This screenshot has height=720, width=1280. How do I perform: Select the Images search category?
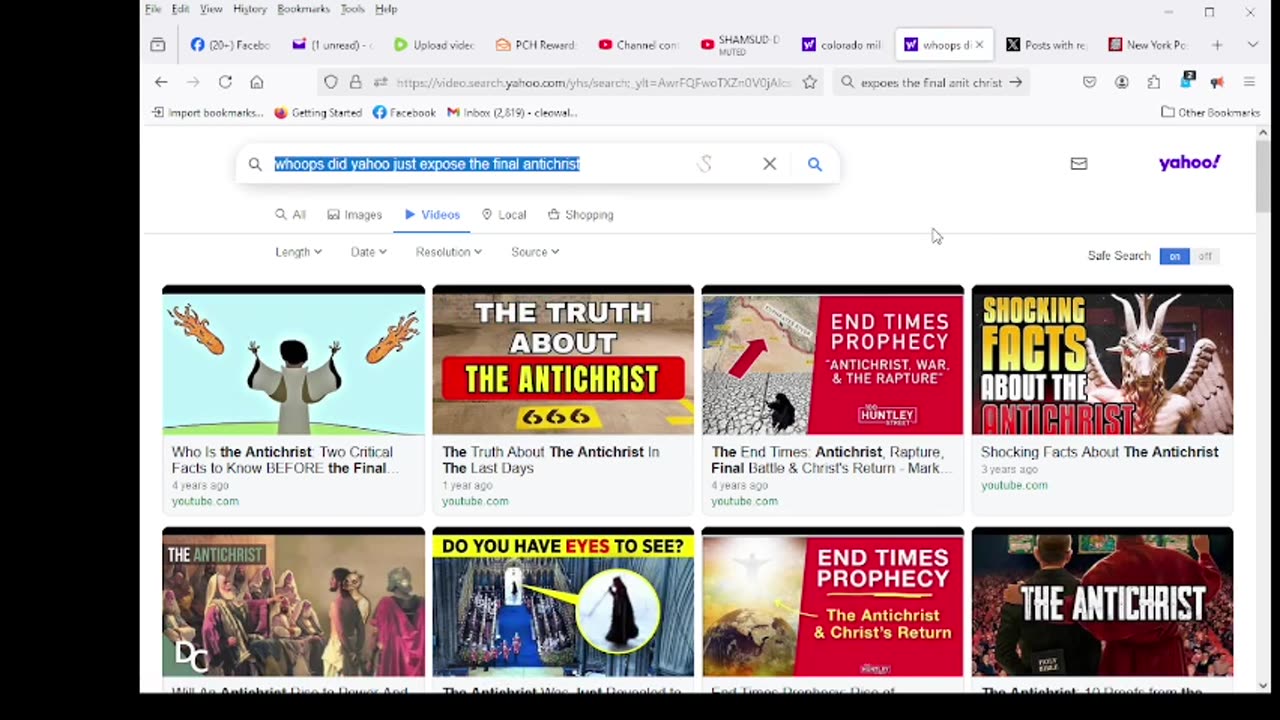[354, 215]
